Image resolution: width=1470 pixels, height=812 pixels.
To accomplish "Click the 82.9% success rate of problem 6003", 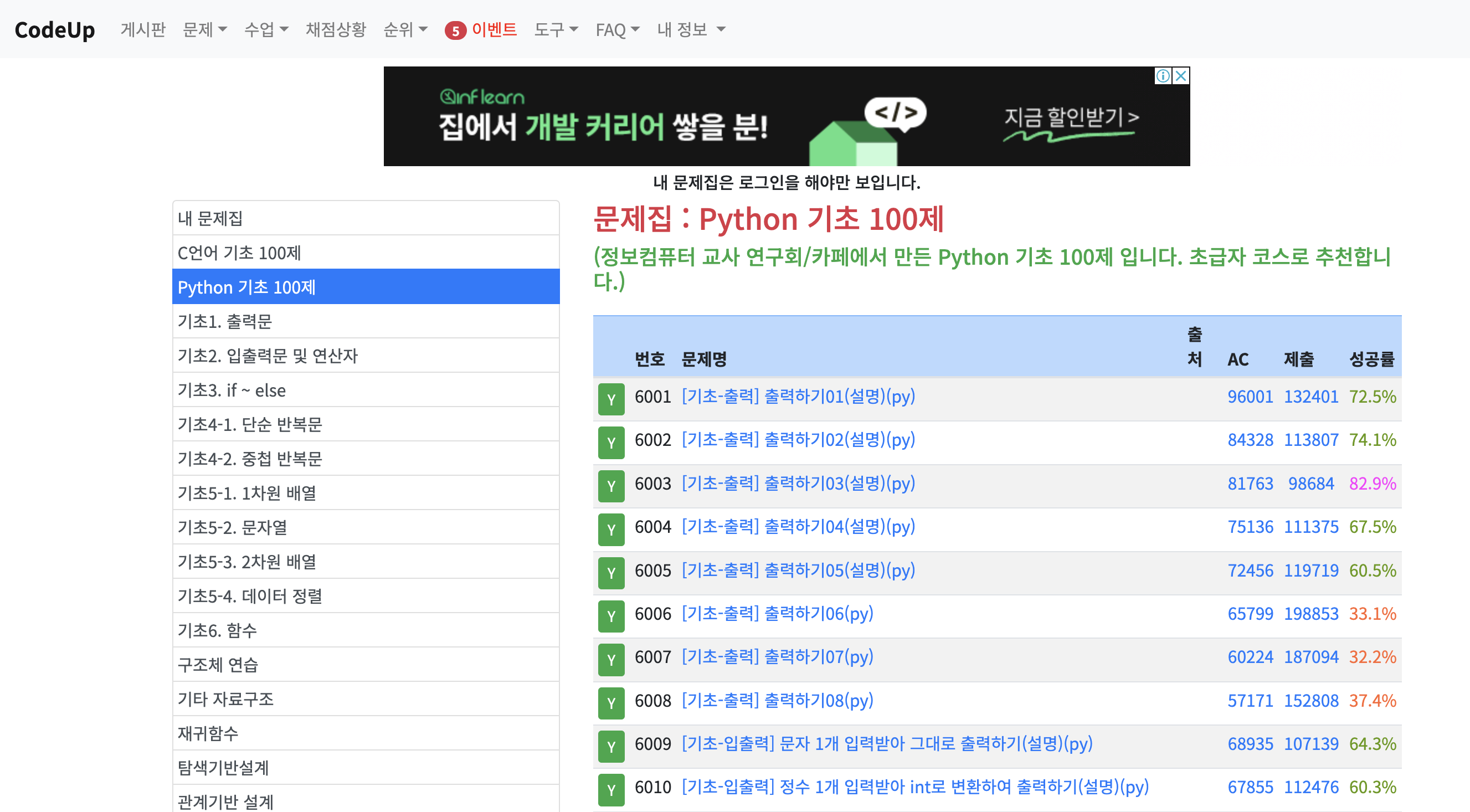I will click(x=1372, y=484).
